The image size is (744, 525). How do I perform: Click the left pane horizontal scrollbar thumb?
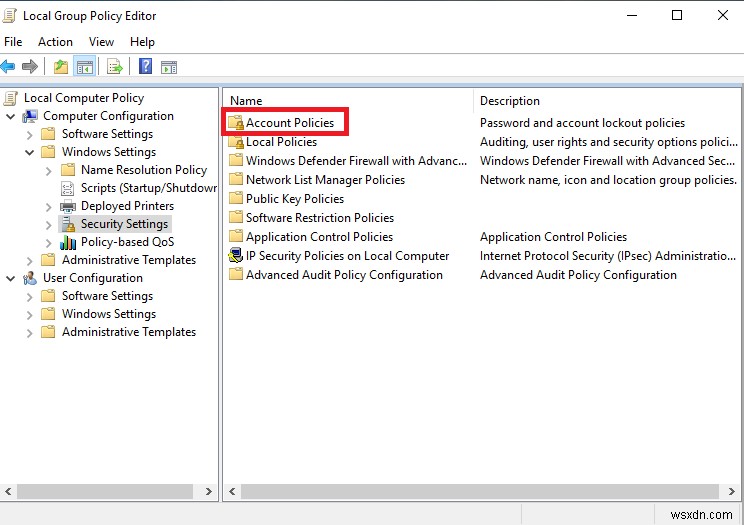(x=105, y=491)
